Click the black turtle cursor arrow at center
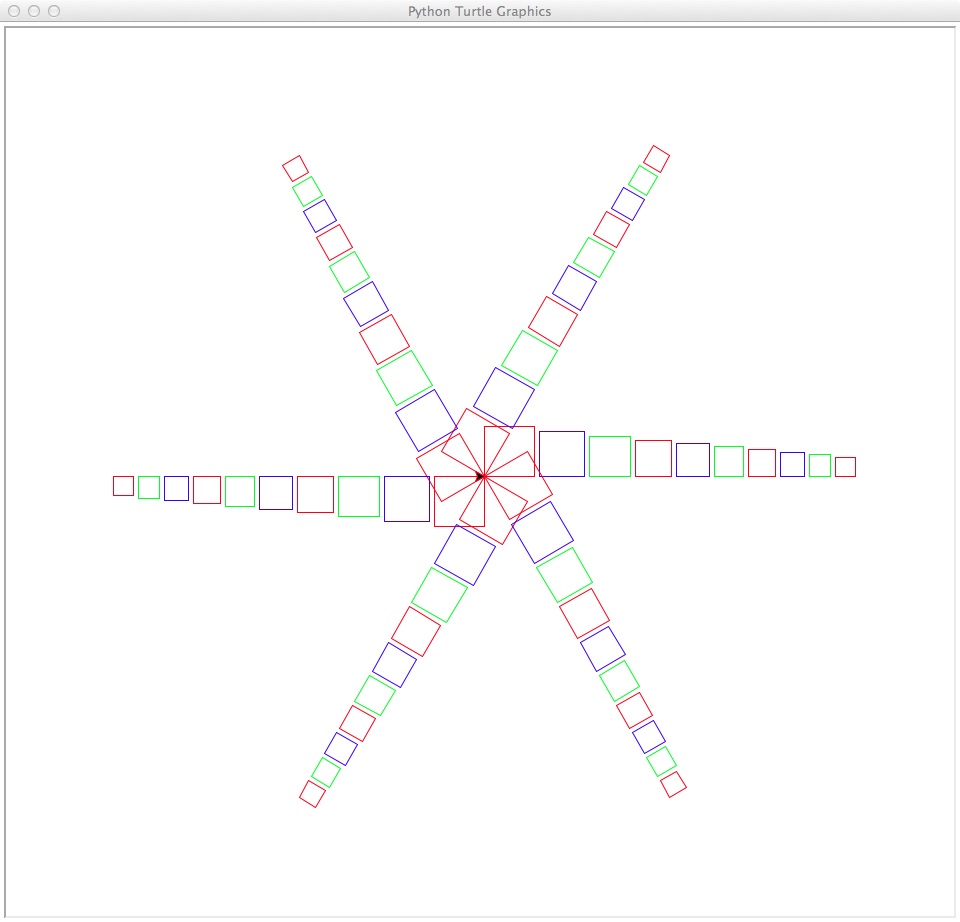This screenshot has width=960, height=922. (480, 476)
